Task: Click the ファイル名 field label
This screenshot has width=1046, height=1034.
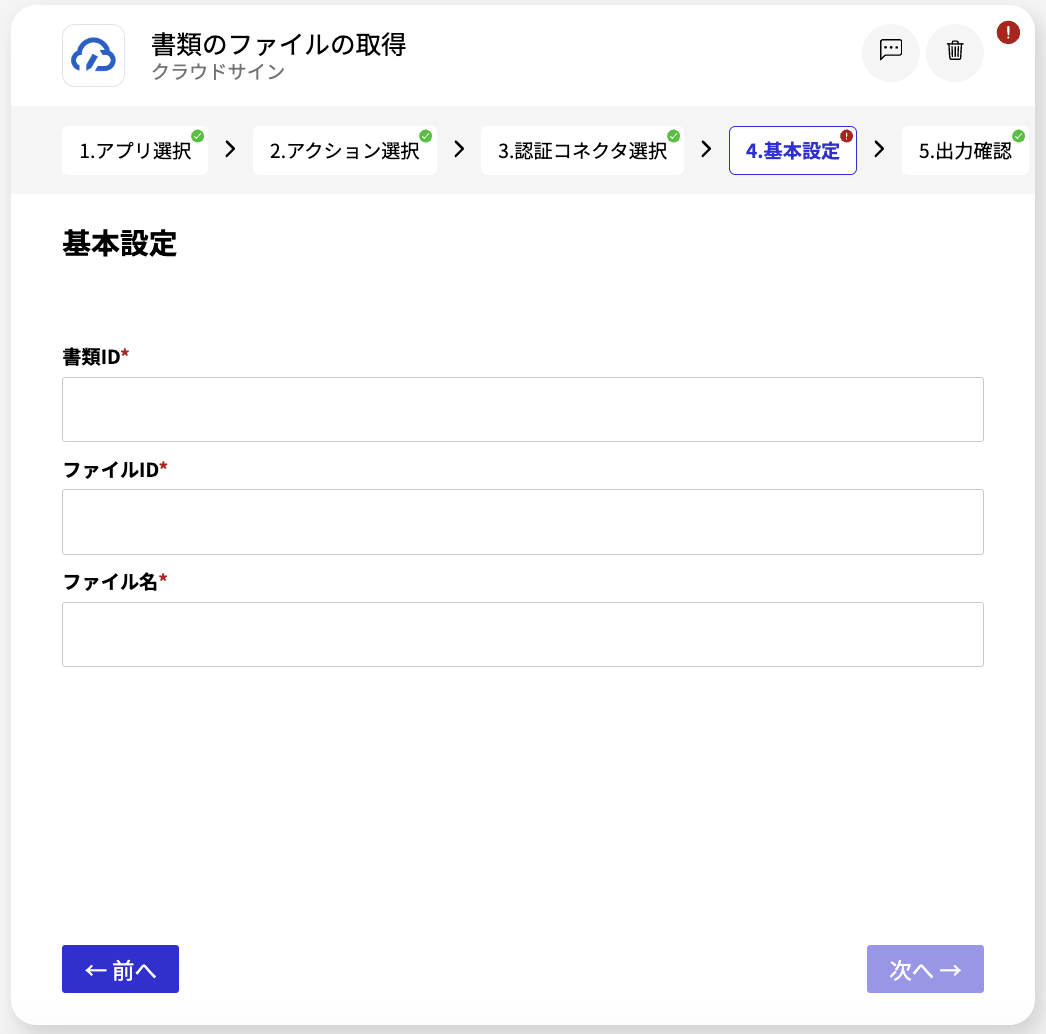Action: point(115,582)
